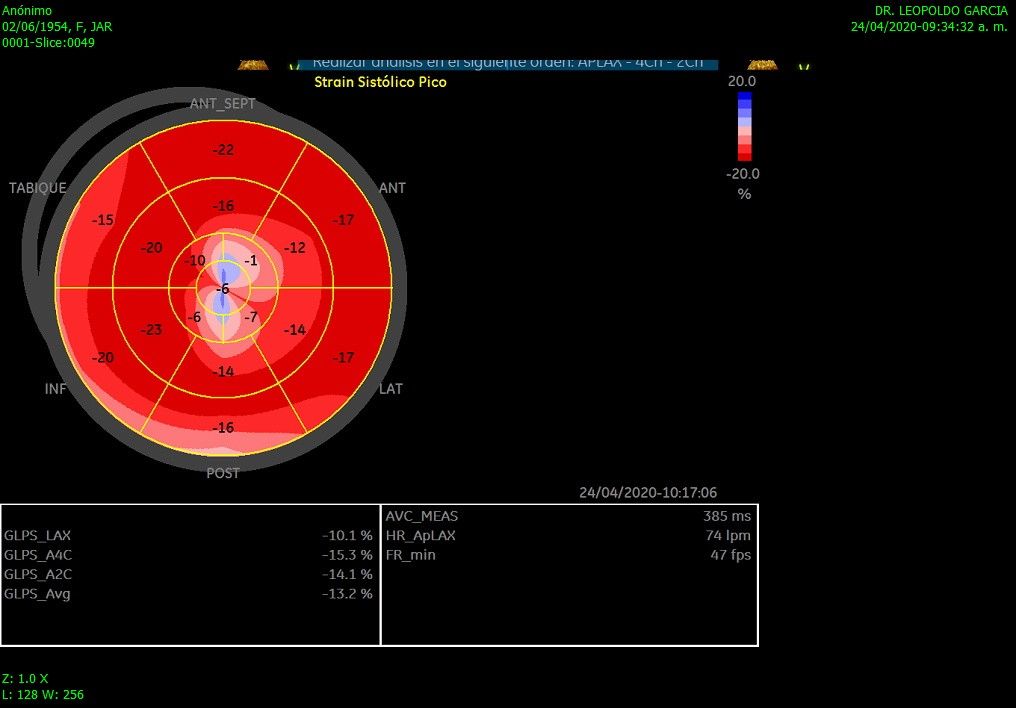Click the apical segment with value -7

(x=252, y=317)
